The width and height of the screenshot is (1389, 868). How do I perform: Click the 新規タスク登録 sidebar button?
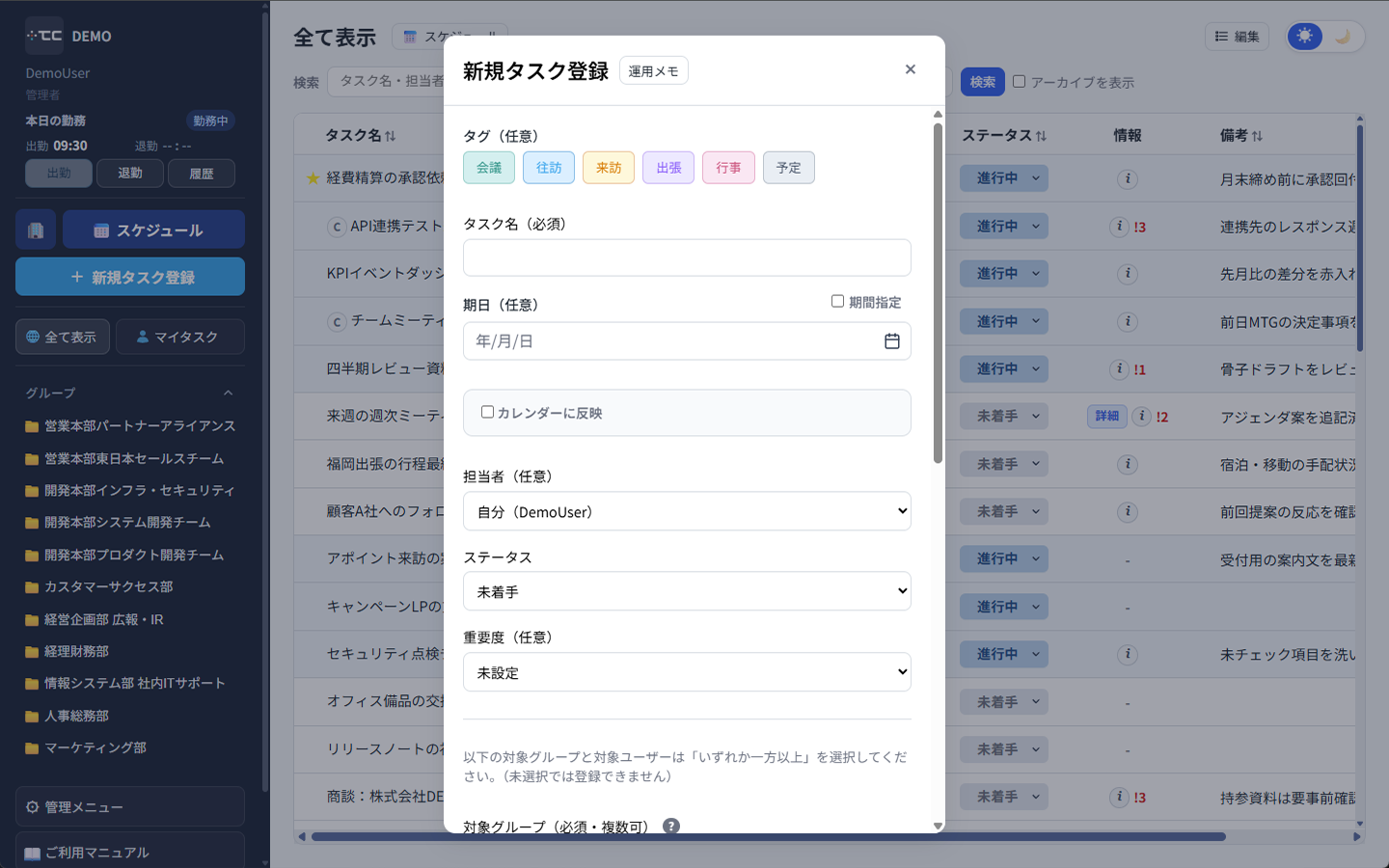click(x=130, y=277)
